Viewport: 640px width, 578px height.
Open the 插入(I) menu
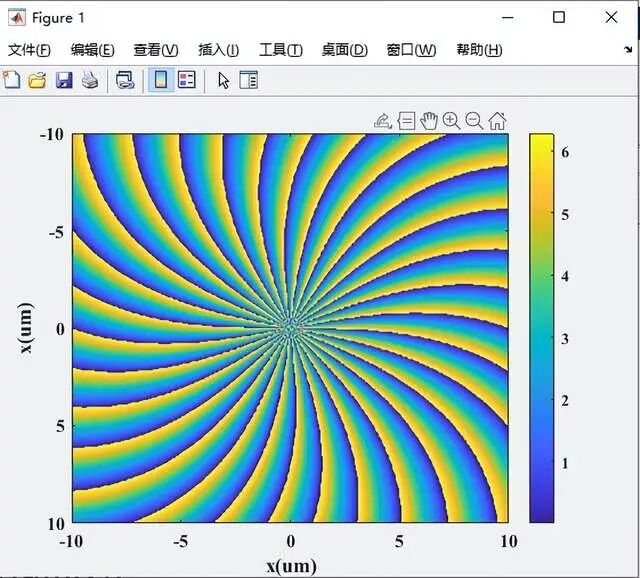click(218, 50)
